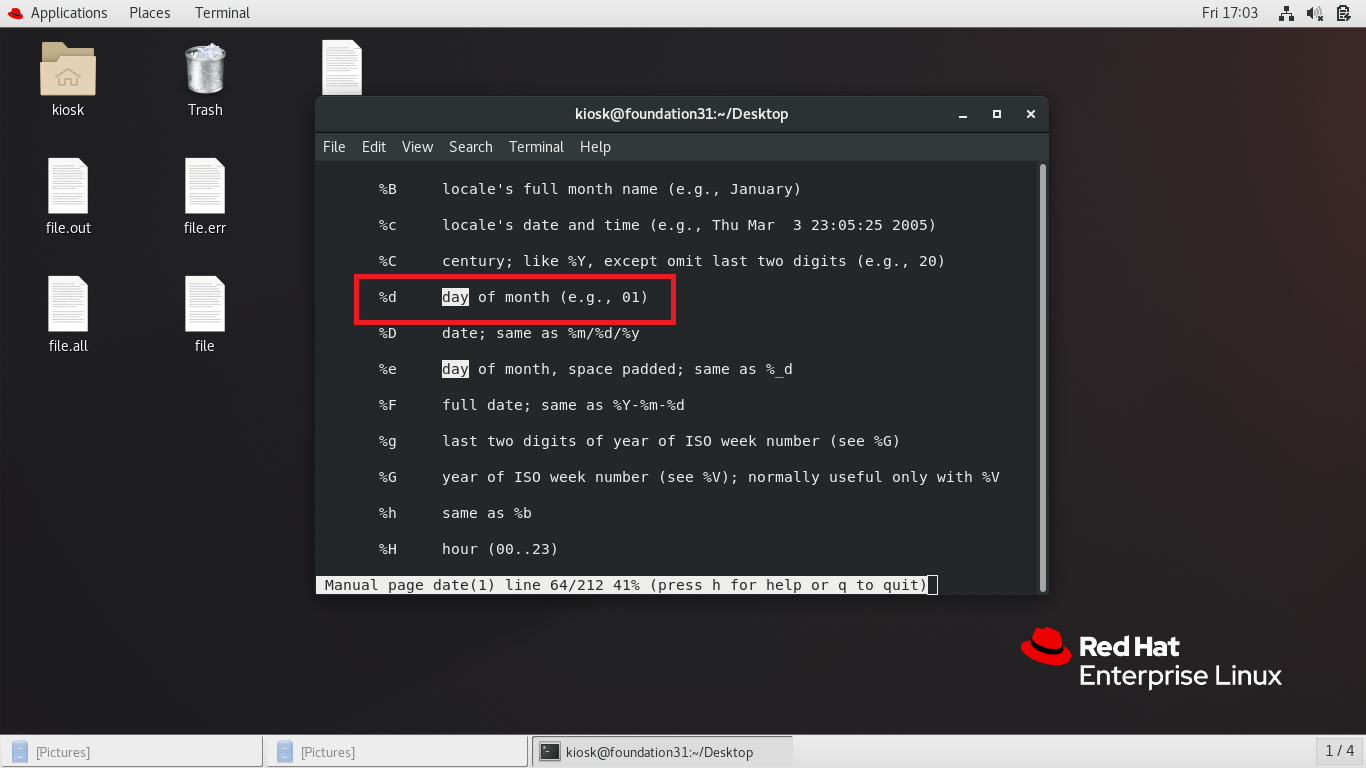Select the file.out desktop icon

pyautogui.click(x=68, y=186)
